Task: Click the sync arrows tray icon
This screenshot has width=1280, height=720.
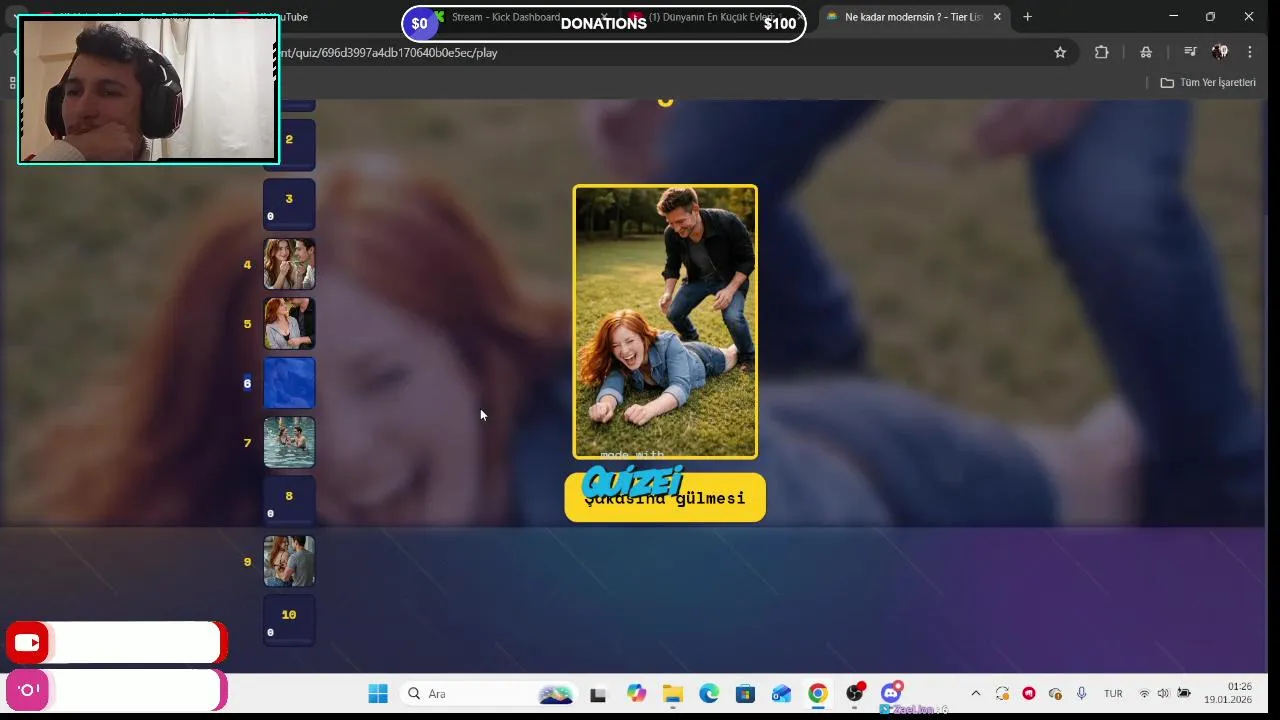Action: click(1003, 694)
